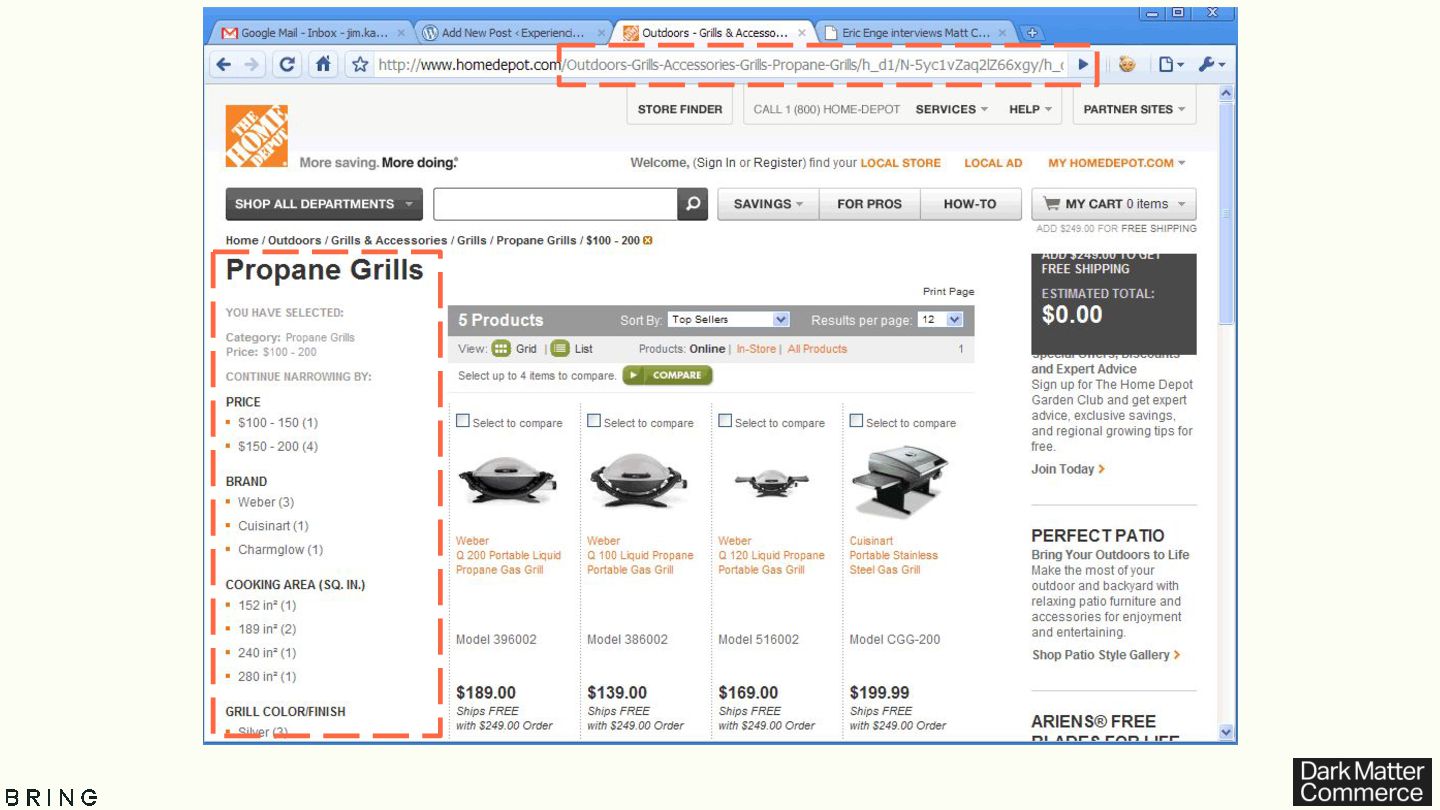Open the Results per page dropdown
The image size is (1440, 810).
[941, 320]
